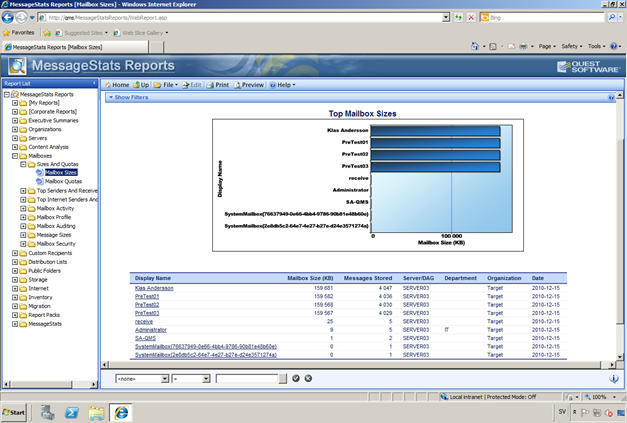The width and height of the screenshot is (627, 423).
Task: Cancel the filter with X icon
Action: [x=308, y=378]
